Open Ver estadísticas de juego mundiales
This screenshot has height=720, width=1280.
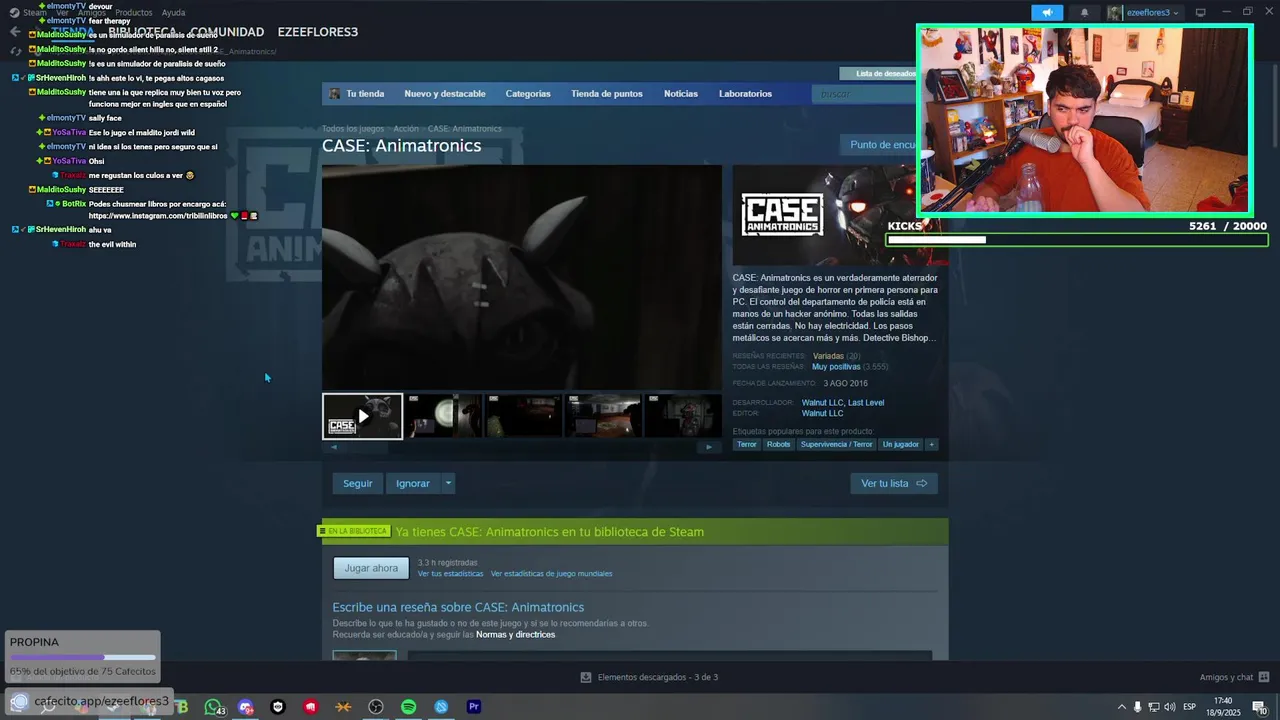551,574
